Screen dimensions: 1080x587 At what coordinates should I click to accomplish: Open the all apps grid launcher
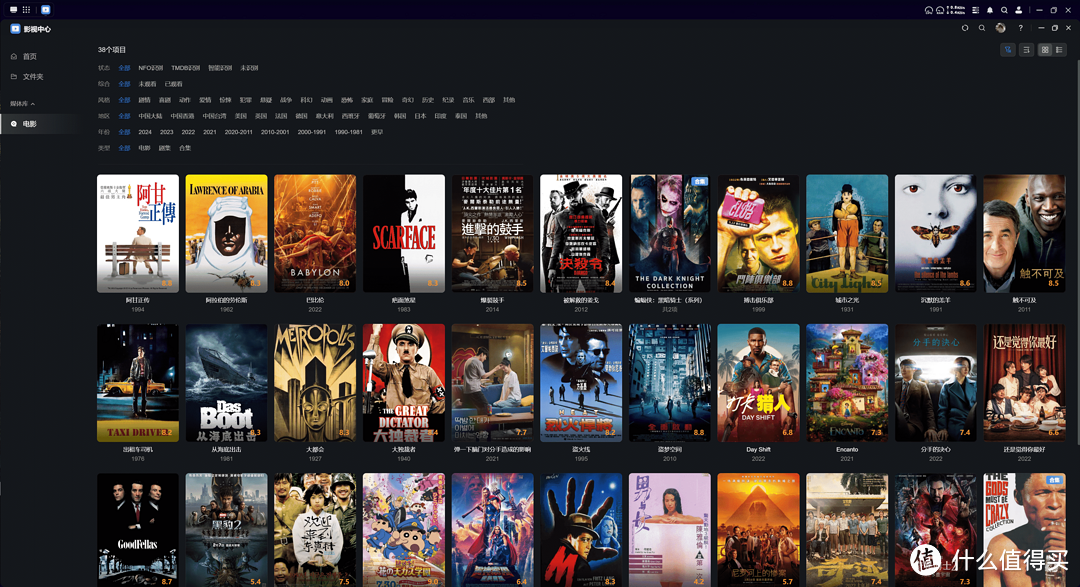tap(26, 10)
